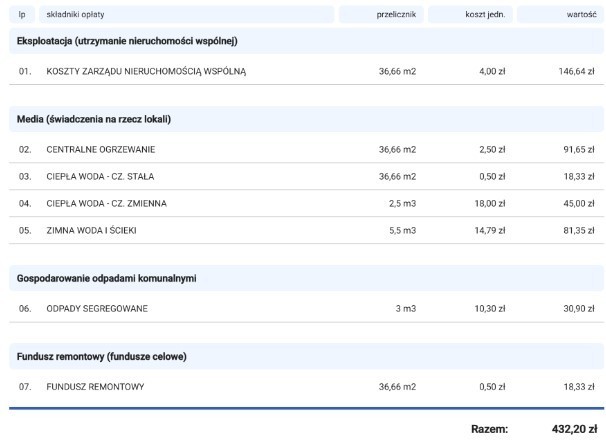The image size is (606, 446).
Task: Select the ODPADY SEGREGOWANE row
Action: 97,309
